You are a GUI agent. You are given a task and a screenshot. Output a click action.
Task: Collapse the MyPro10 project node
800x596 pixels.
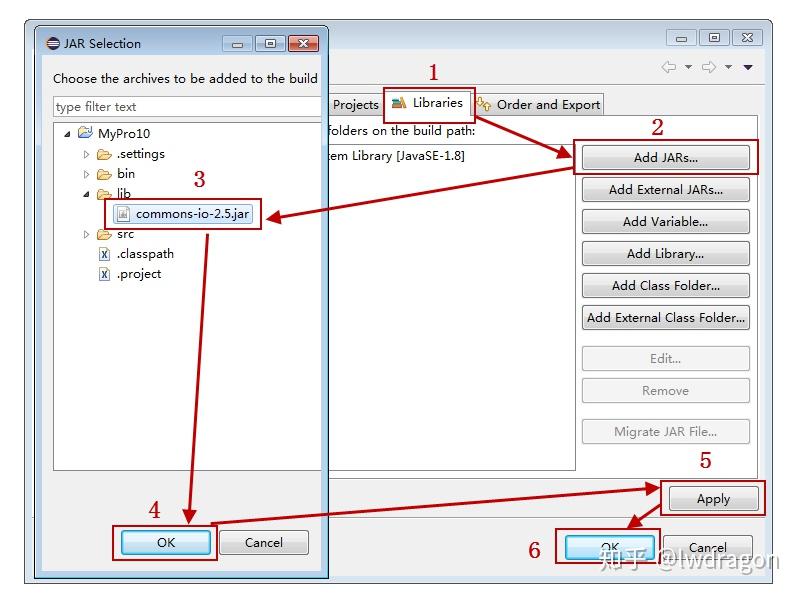67,134
